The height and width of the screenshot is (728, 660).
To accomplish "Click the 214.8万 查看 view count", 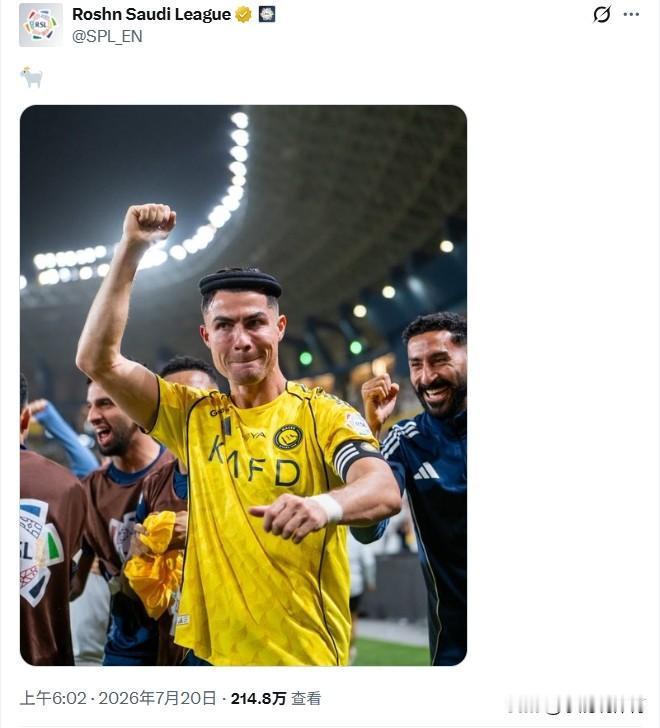I will 276,698.
